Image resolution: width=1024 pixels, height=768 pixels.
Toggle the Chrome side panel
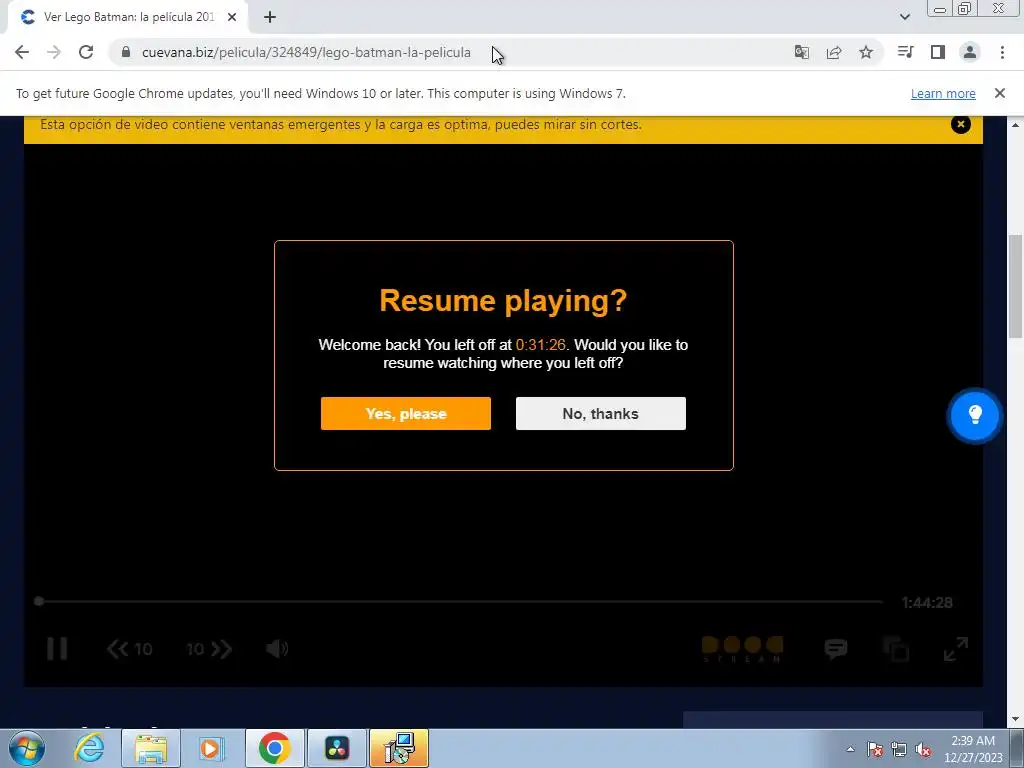[938, 52]
